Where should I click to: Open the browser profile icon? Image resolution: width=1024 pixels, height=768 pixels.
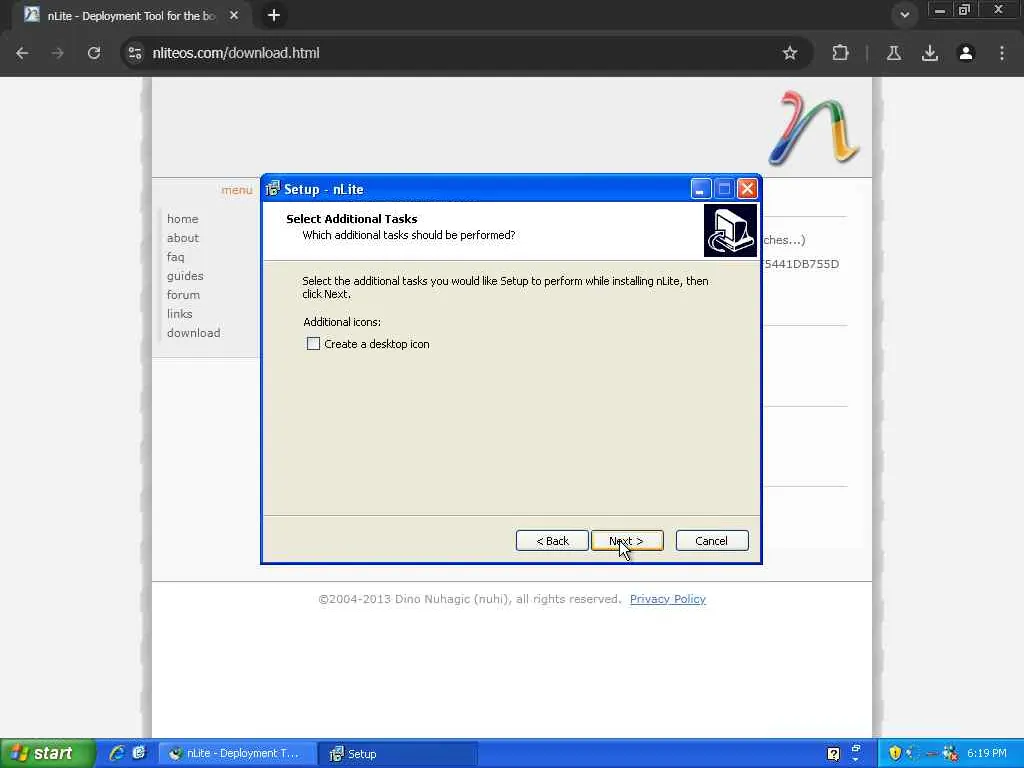pyautogui.click(x=966, y=53)
